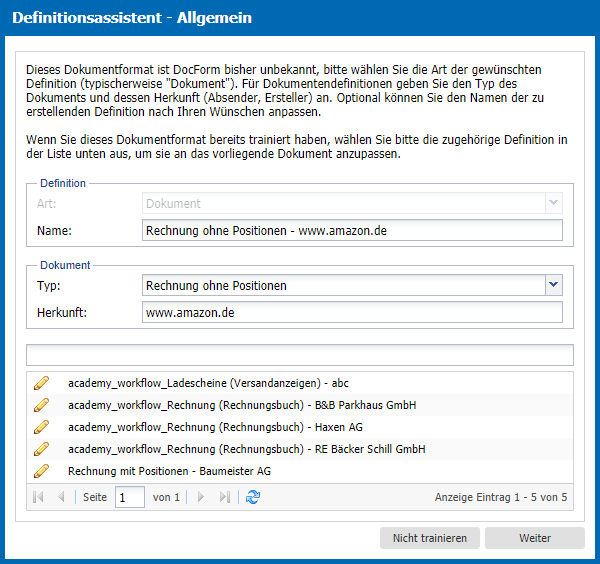Click into the Name text field
This screenshot has width=600, height=564.
pyautogui.click(x=352, y=230)
